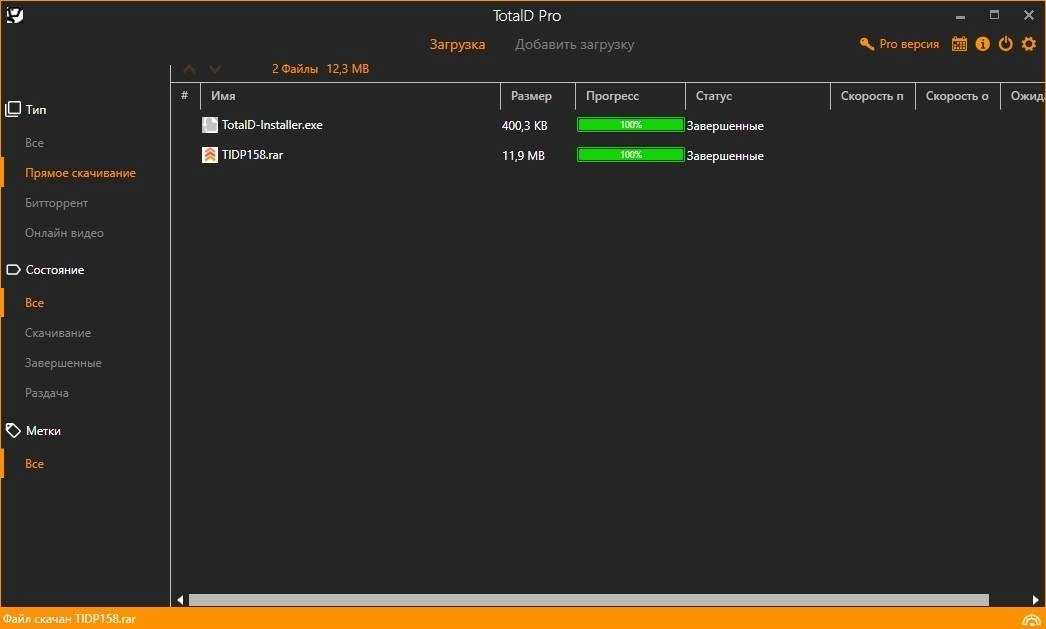Image resolution: width=1046 pixels, height=629 pixels.
Task: Click the Метки tag icon
Action: (x=13, y=431)
